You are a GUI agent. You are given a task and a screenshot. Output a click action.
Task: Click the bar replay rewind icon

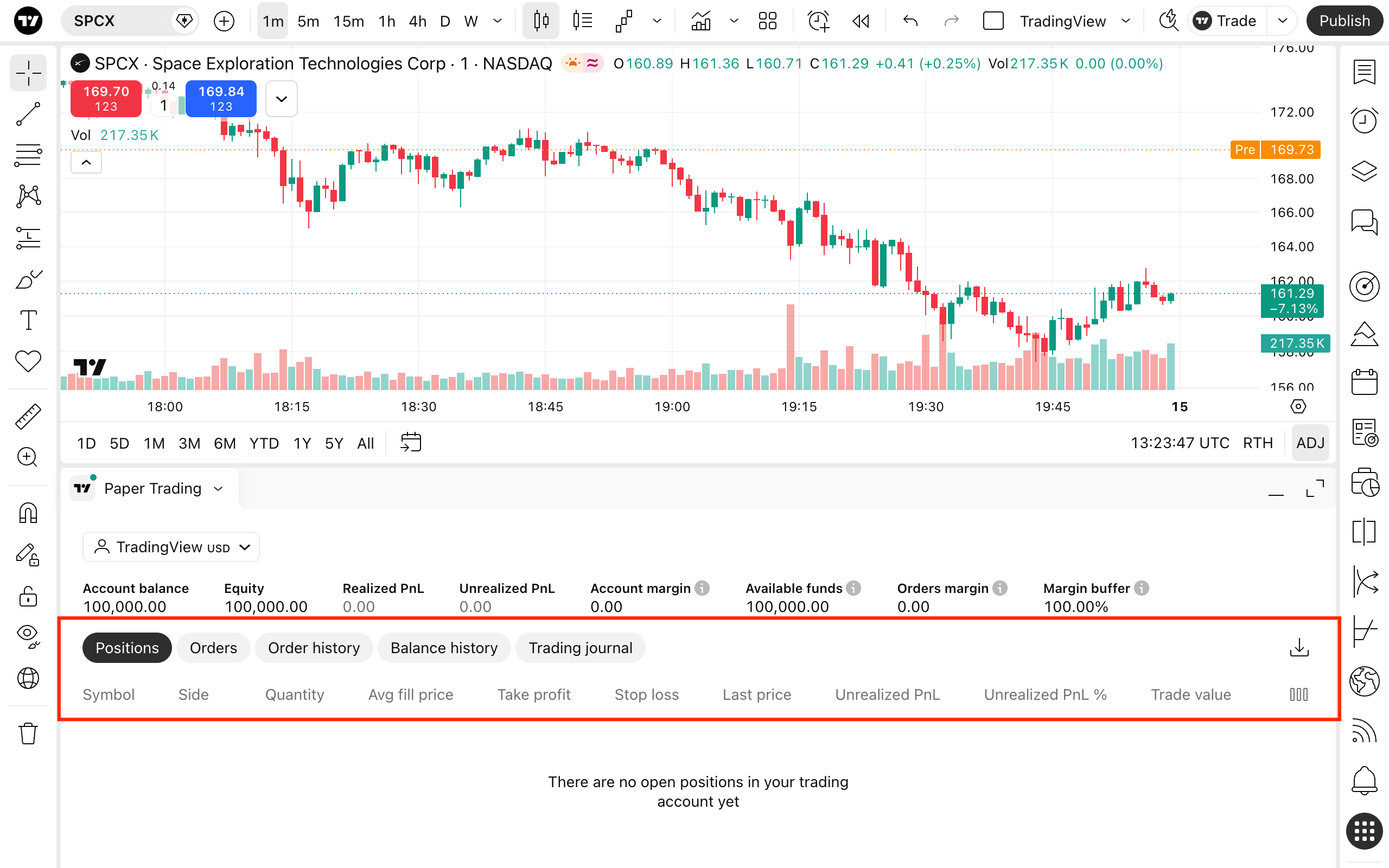[861, 21]
